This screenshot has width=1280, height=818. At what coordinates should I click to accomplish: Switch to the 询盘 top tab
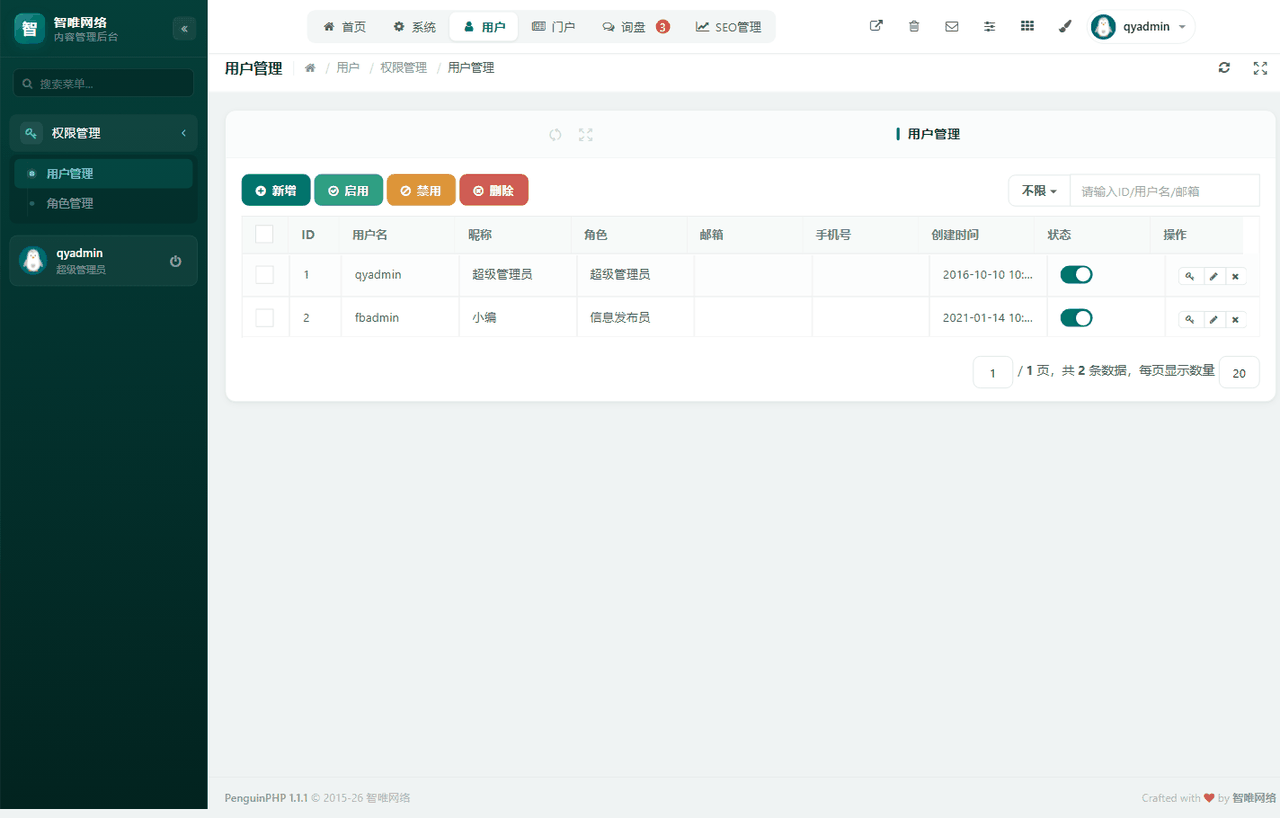coord(635,27)
